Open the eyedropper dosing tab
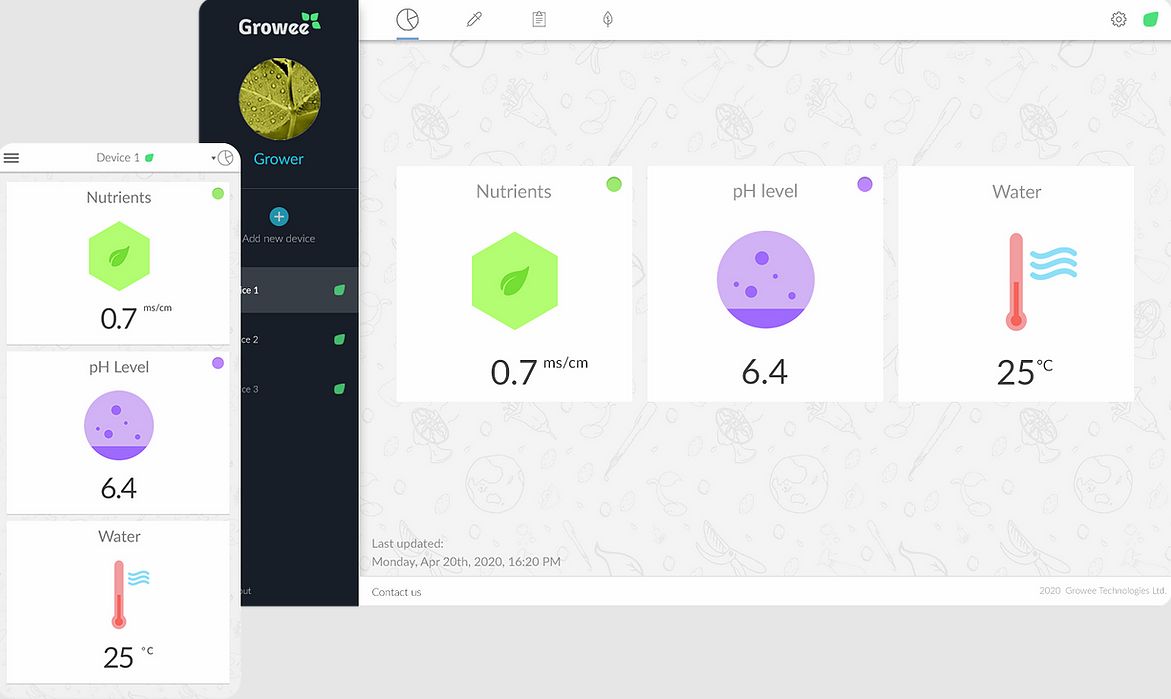Screen dimensions: 1171x699 tap(474, 19)
